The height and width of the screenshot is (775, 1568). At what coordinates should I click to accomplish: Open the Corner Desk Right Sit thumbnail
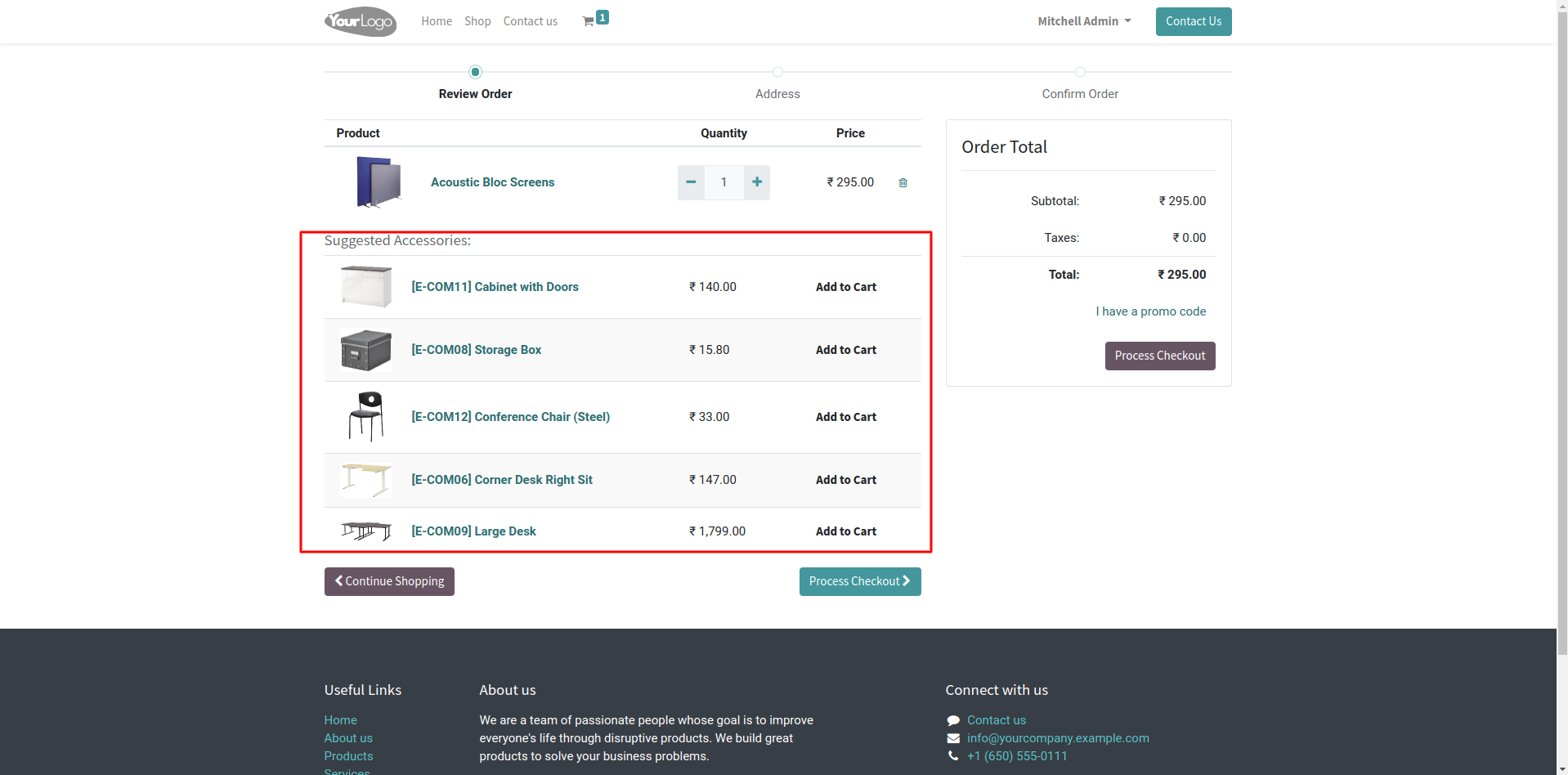pyautogui.click(x=366, y=480)
